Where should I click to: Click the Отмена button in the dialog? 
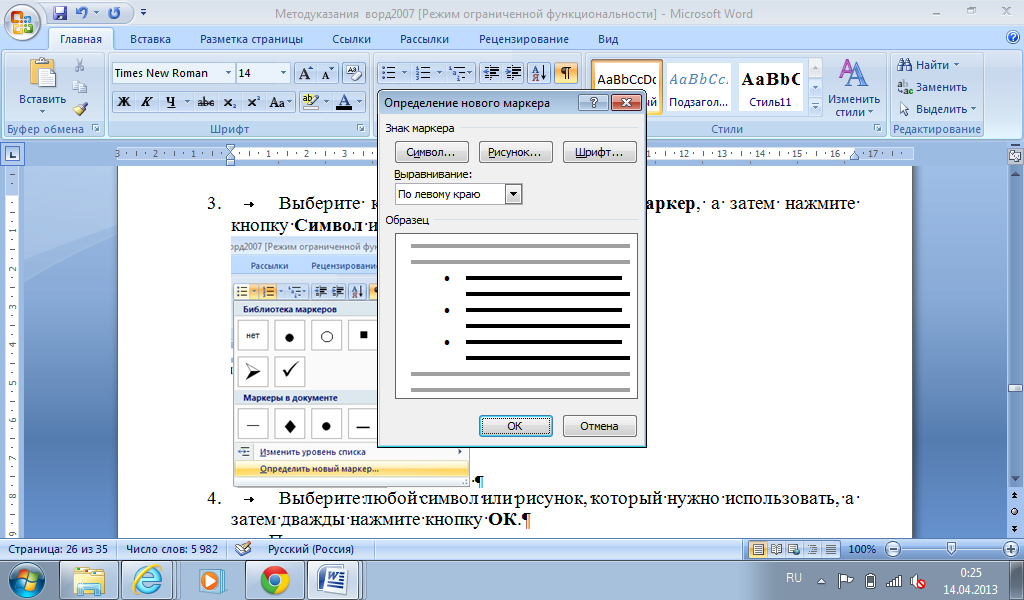[x=599, y=426]
